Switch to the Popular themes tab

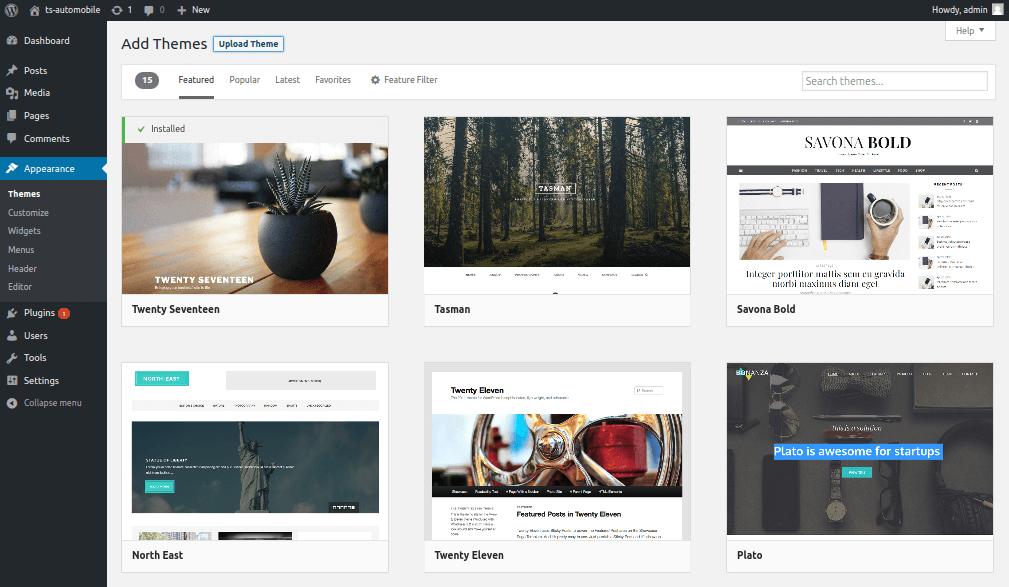click(244, 80)
